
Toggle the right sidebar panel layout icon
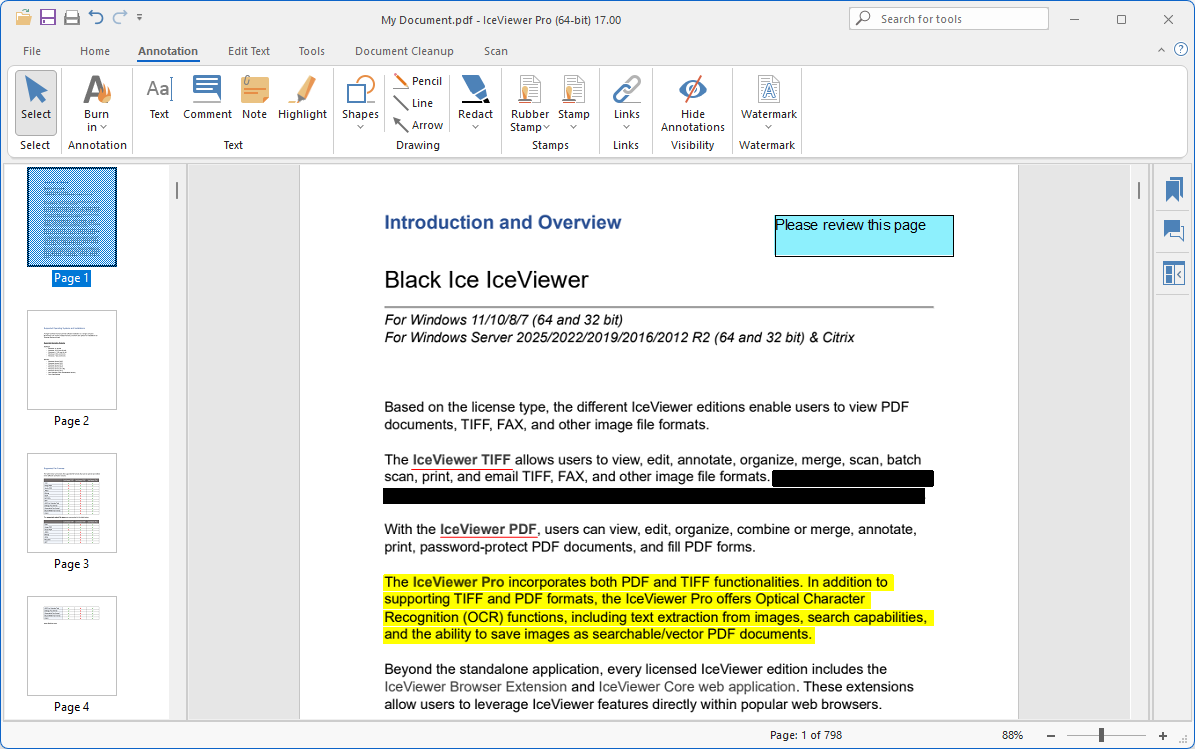[1173, 273]
